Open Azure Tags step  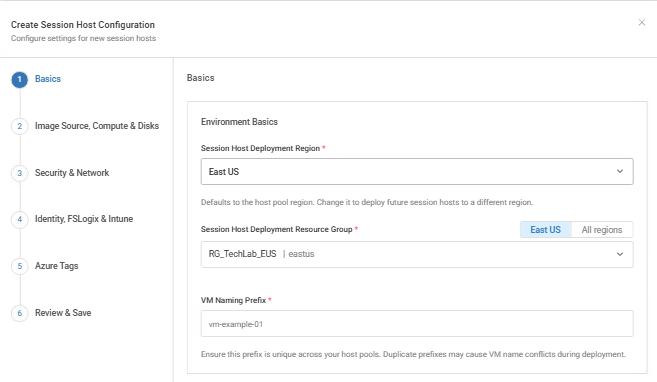coord(57,266)
